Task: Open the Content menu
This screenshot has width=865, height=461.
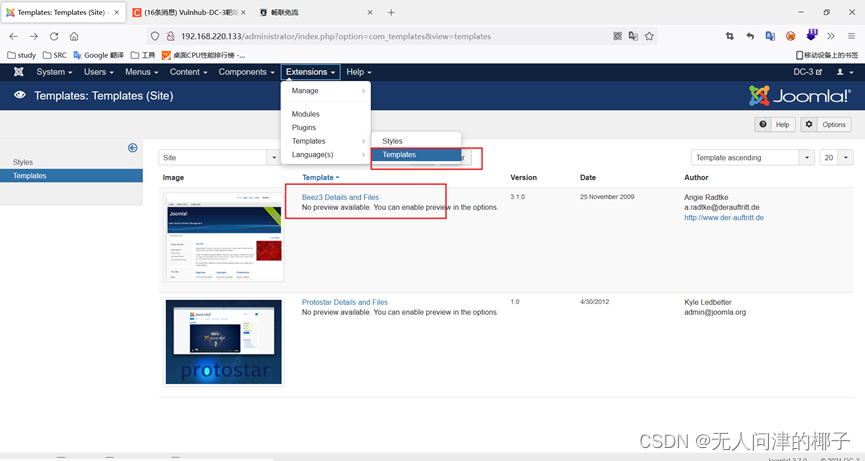Action: [189, 72]
